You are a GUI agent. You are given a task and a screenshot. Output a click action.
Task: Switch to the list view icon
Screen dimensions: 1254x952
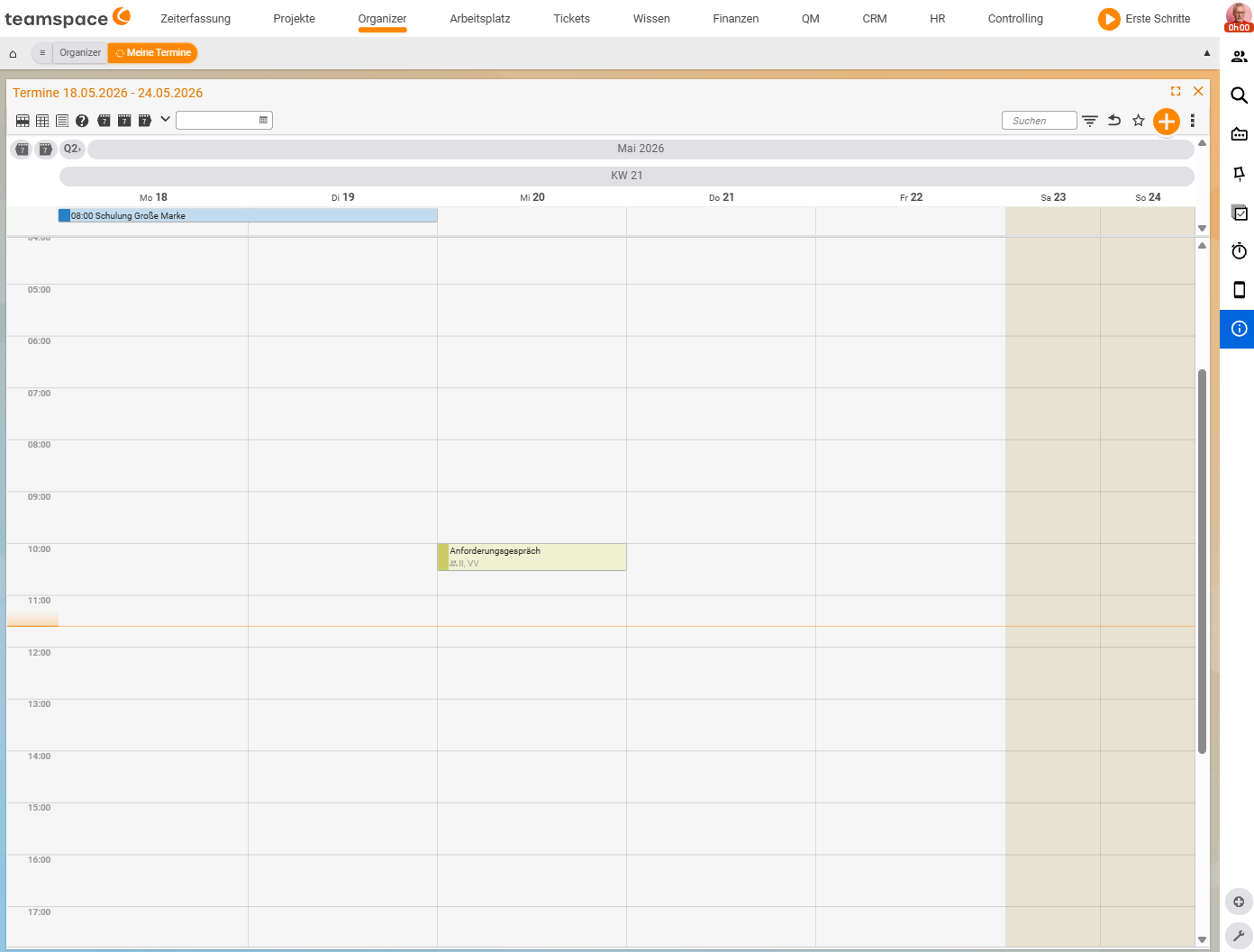62,121
